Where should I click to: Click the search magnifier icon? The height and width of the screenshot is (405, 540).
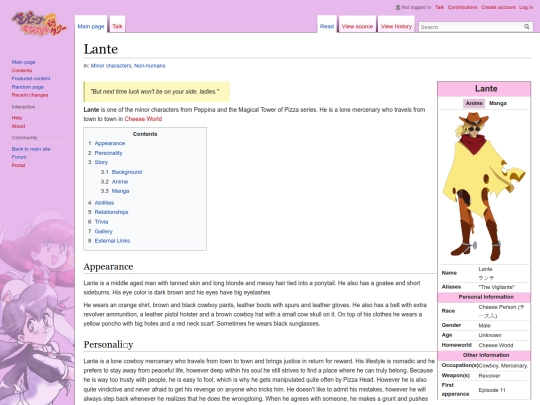click(x=527, y=27)
